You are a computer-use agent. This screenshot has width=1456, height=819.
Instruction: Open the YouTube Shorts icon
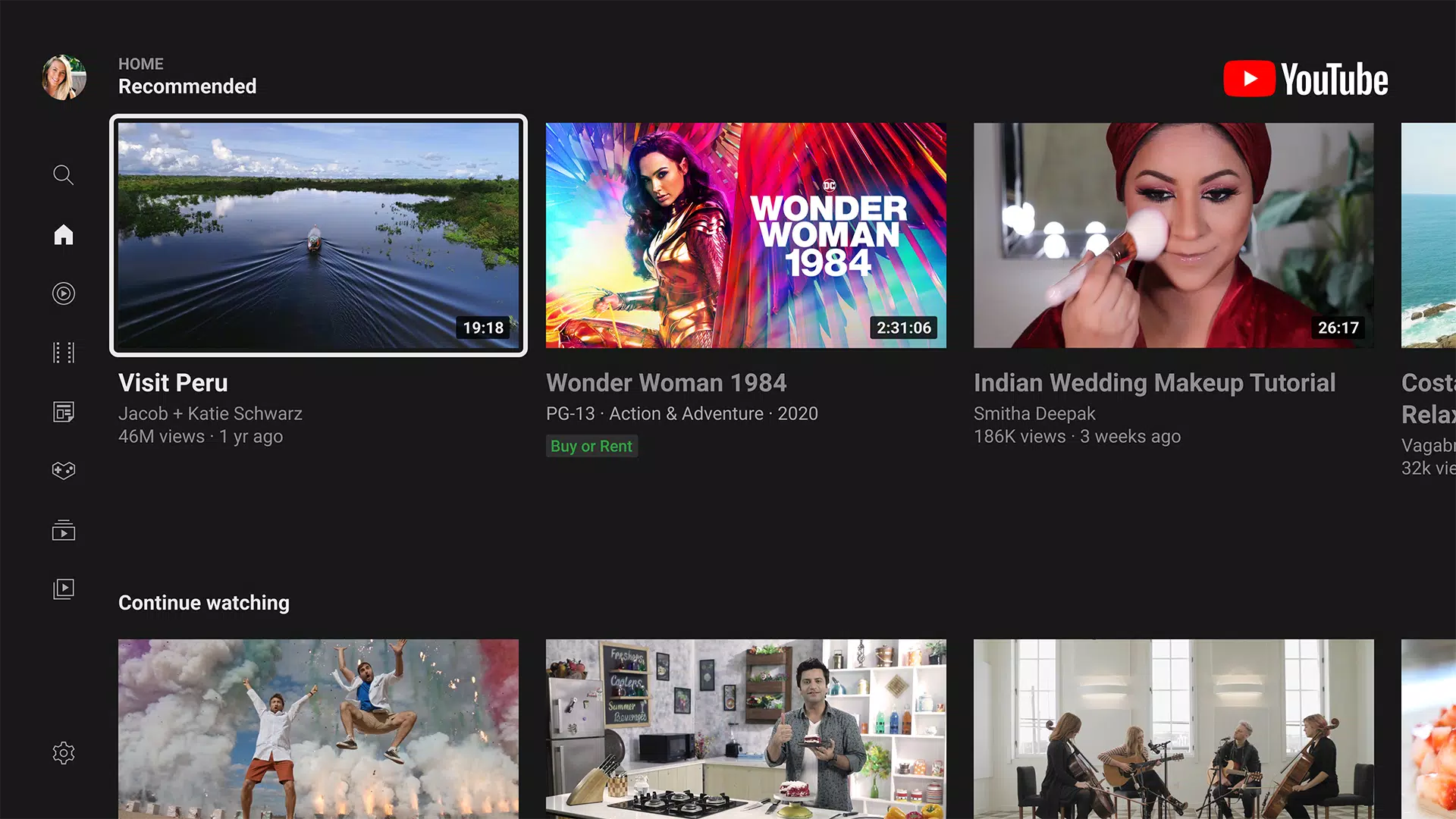click(63, 293)
